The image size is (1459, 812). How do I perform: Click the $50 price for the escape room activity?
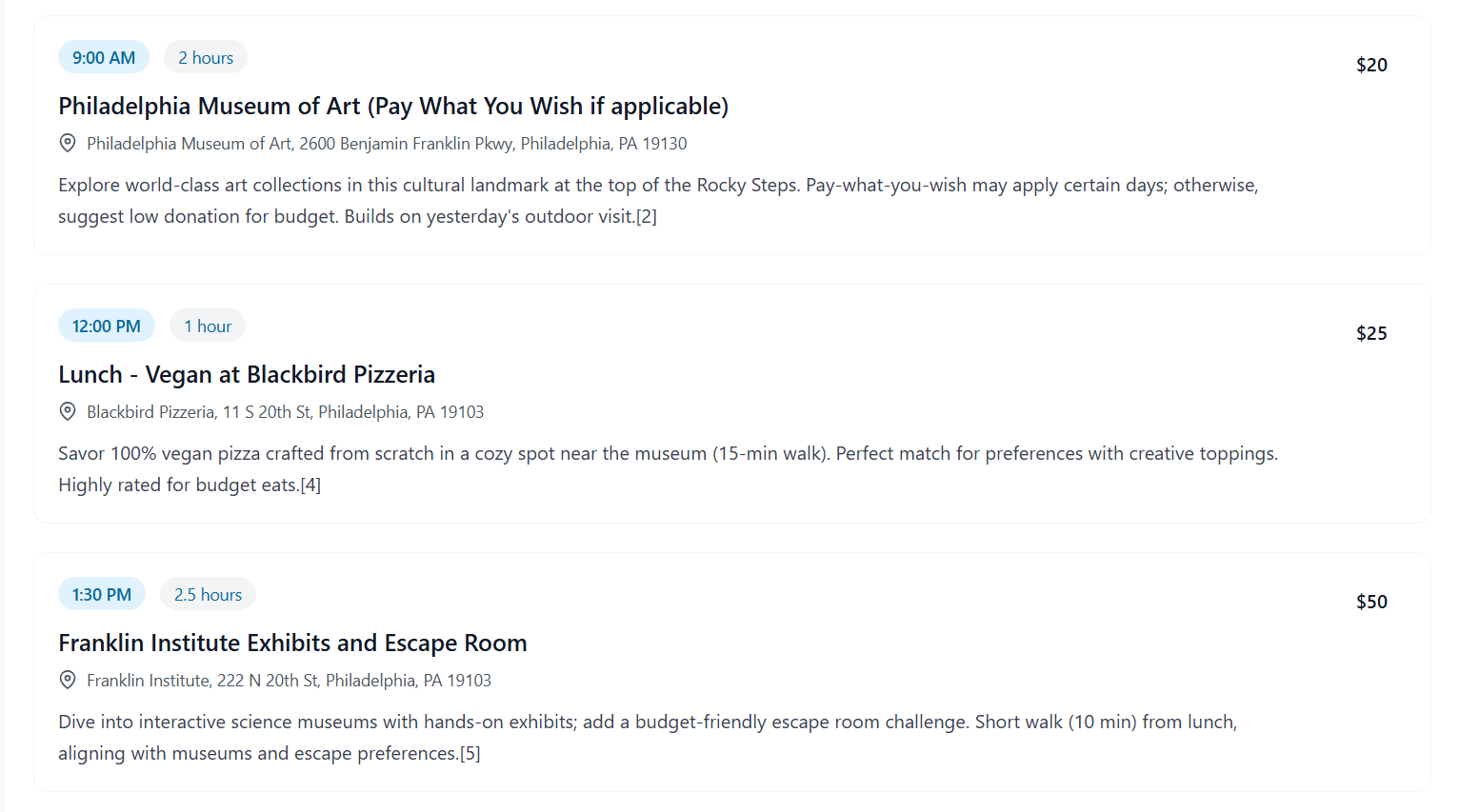[x=1371, y=601]
